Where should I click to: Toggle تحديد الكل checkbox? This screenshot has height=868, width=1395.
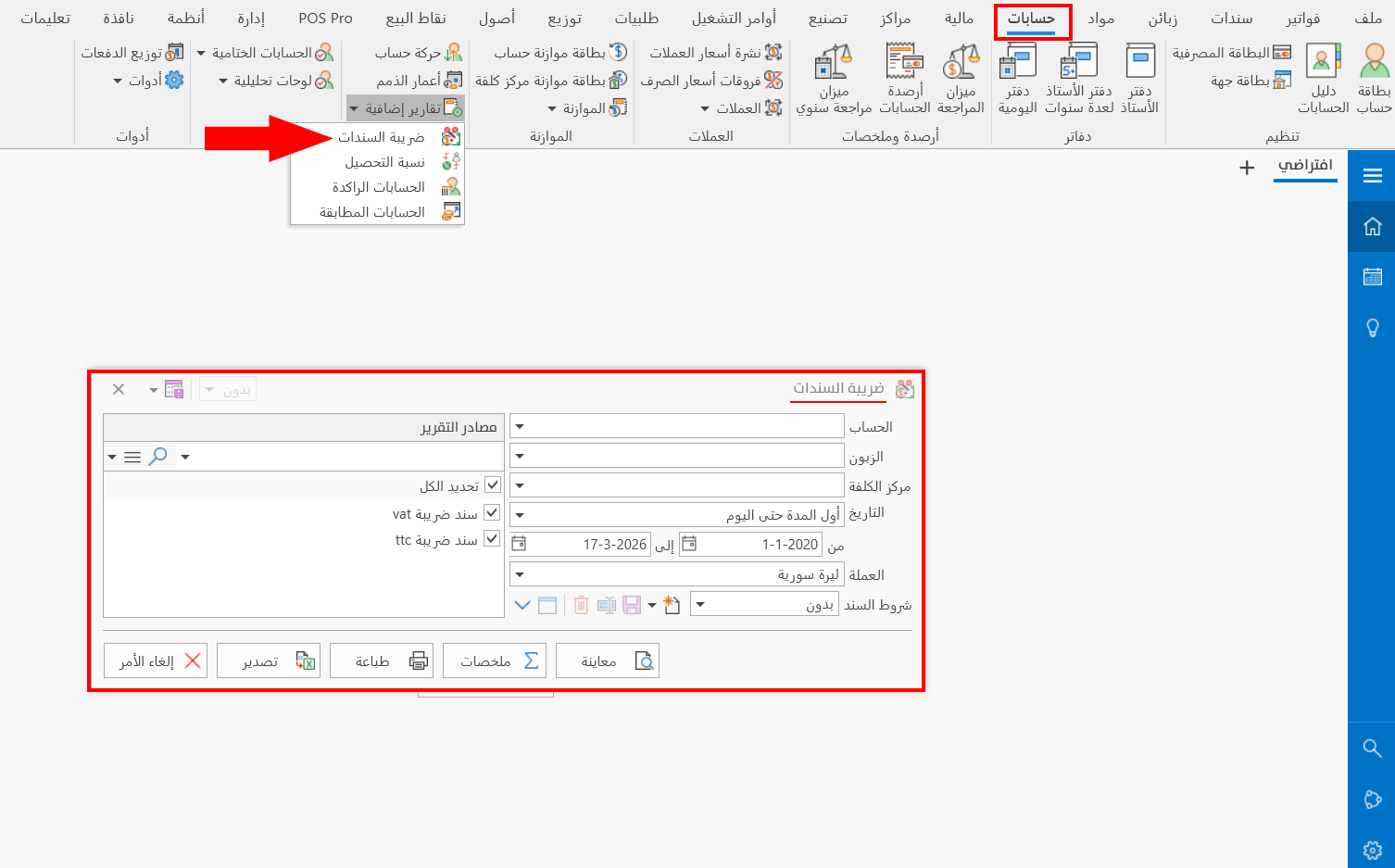(493, 484)
